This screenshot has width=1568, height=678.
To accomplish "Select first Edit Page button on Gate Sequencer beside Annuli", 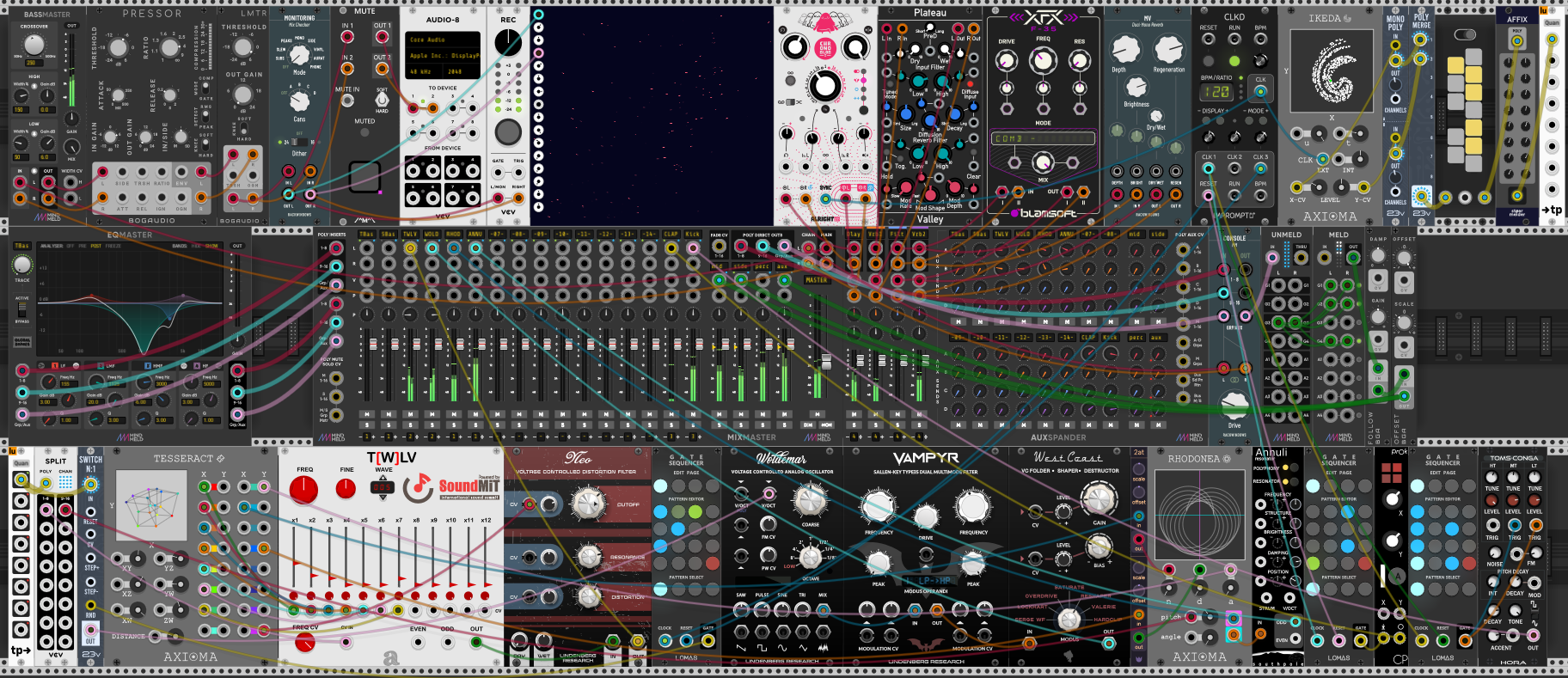I will tap(1313, 486).
